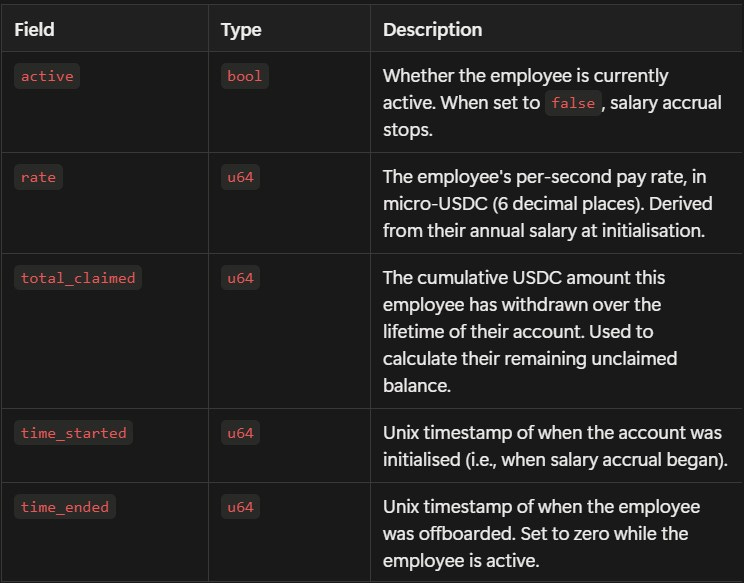Click the u64 type in rate row
744x583 pixels.
tap(241, 178)
